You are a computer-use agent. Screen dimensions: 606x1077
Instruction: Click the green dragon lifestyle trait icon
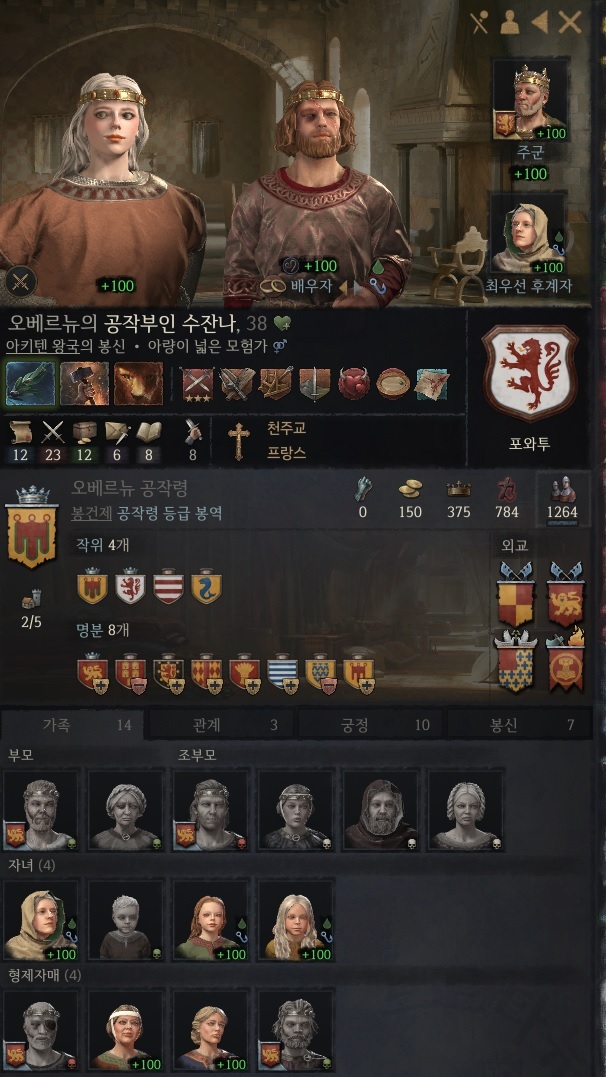pyautogui.click(x=30, y=383)
